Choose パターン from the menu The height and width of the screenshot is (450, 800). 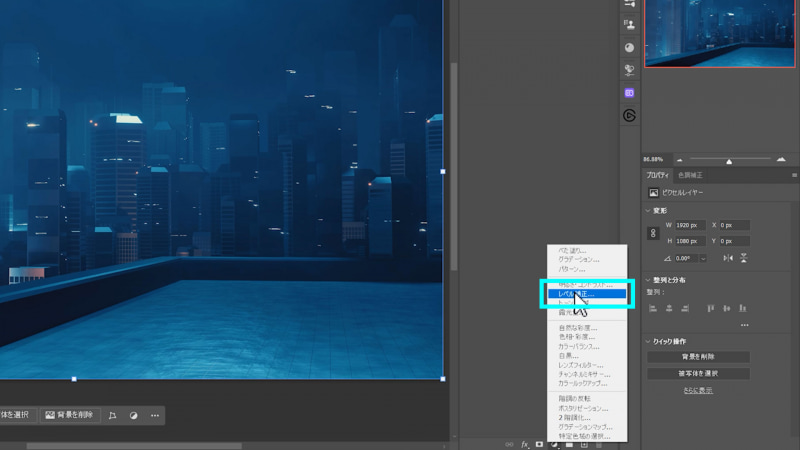(x=587, y=269)
